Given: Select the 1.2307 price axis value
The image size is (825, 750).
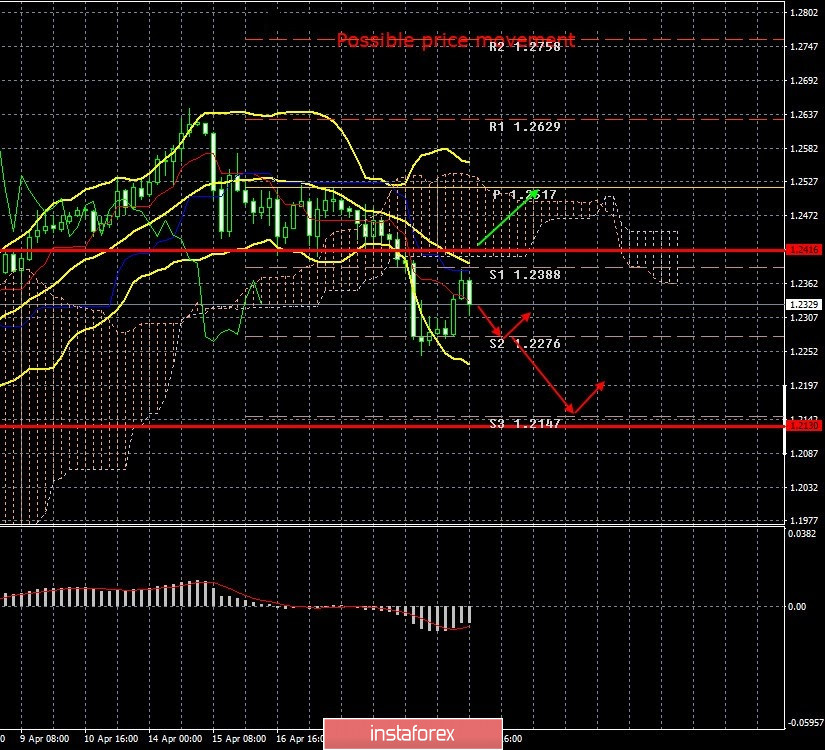Looking at the screenshot, I should point(804,317).
